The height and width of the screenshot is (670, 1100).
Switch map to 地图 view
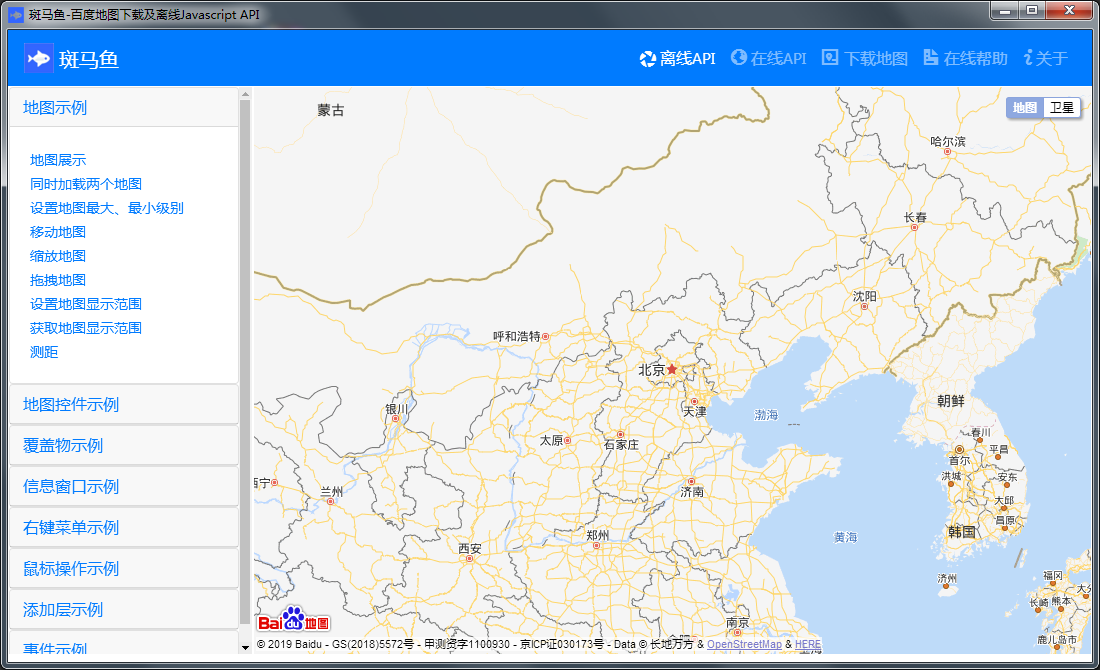pyautogui.click(x=1024, y=107)
